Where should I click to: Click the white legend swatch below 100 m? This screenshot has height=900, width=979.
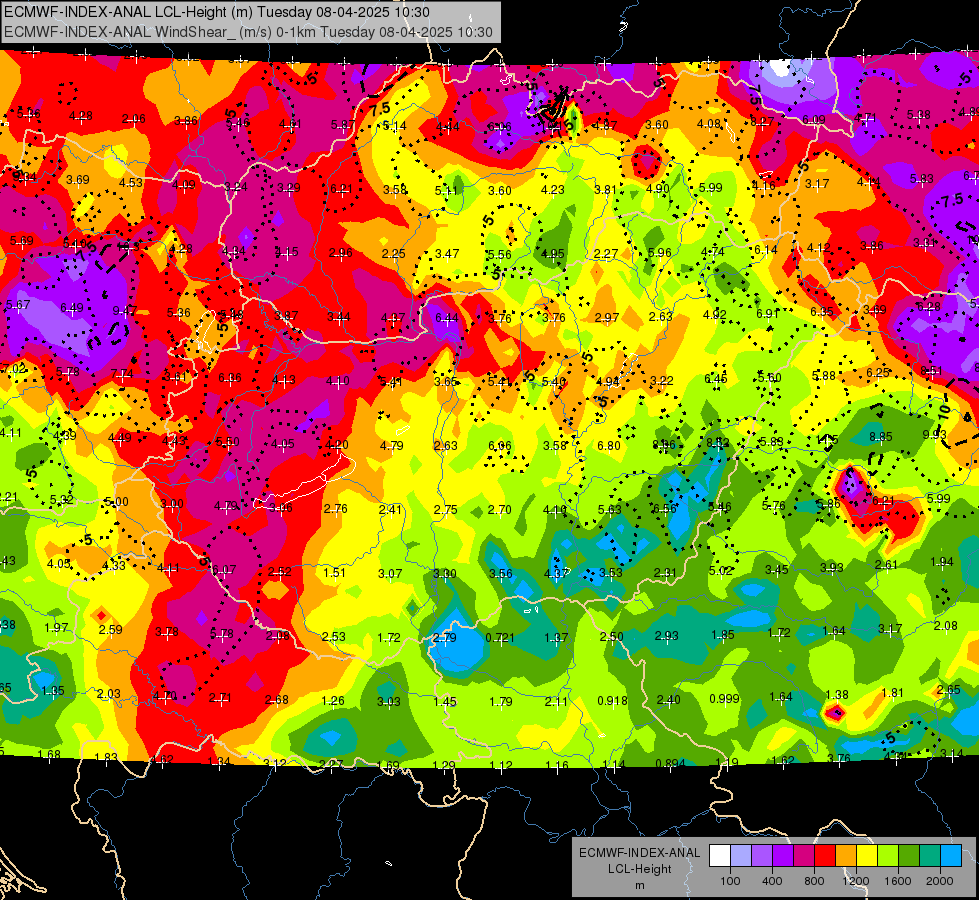tap(720, 856)
